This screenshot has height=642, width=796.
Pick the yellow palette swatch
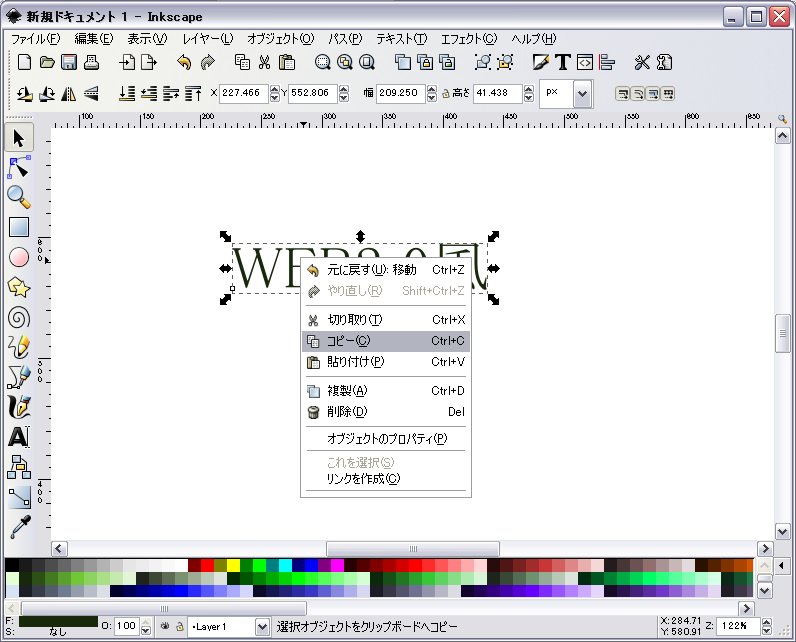(x=233, y=565)
